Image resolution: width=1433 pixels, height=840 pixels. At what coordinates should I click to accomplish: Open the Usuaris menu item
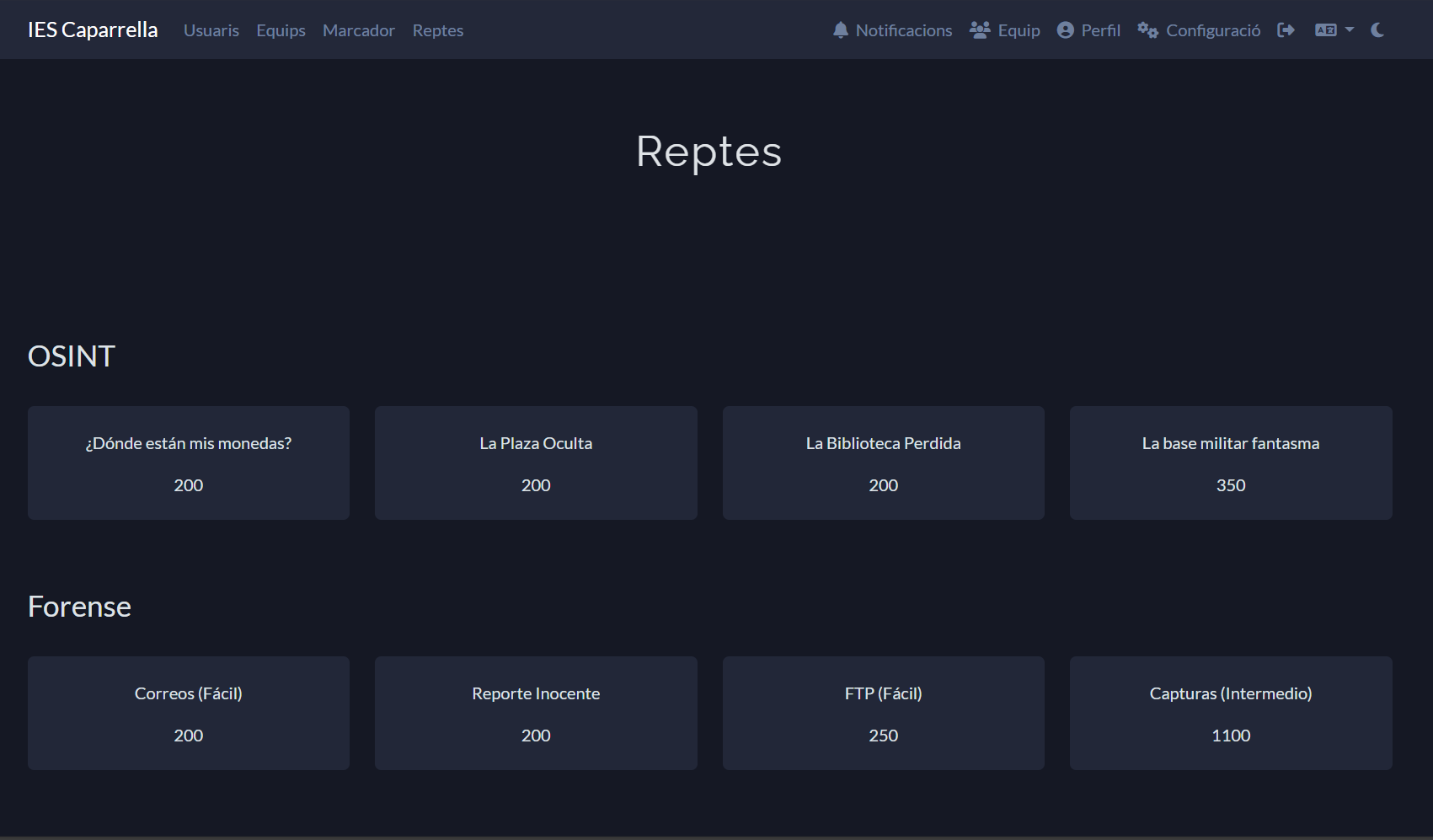pyautogui.click(x=211, y=30)
